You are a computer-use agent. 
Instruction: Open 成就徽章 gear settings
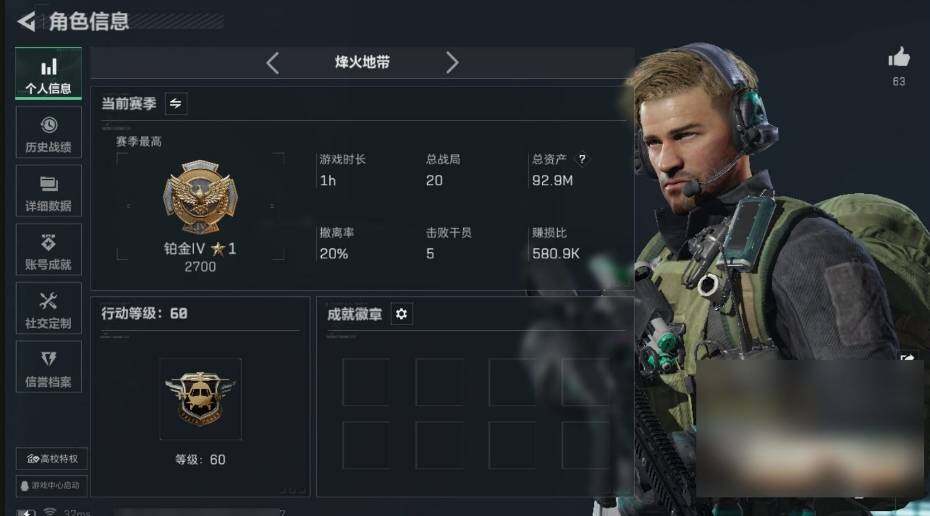pyautogui.click(x=402, y=314)
